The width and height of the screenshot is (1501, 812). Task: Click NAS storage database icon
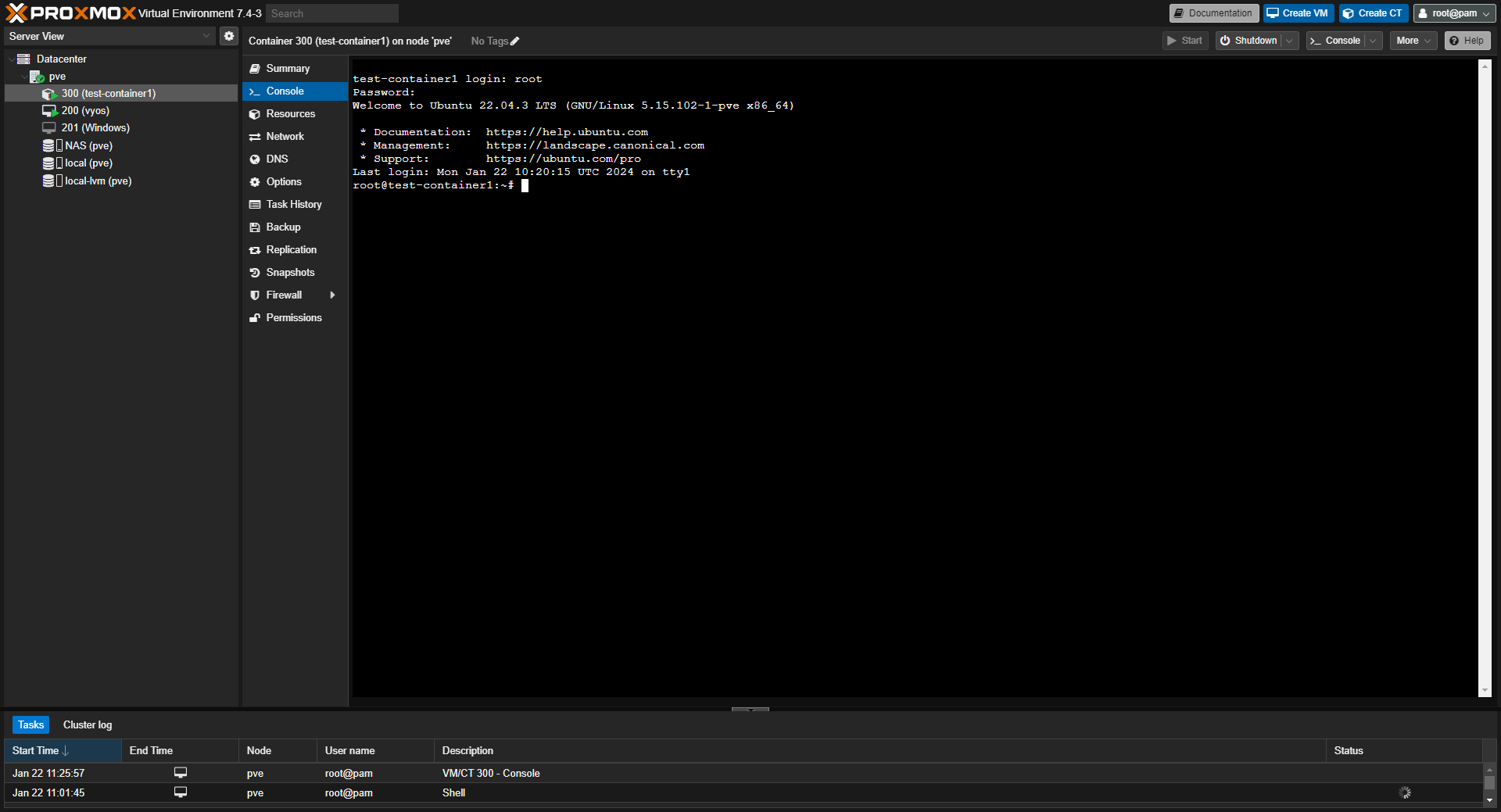tap(48, 145)
